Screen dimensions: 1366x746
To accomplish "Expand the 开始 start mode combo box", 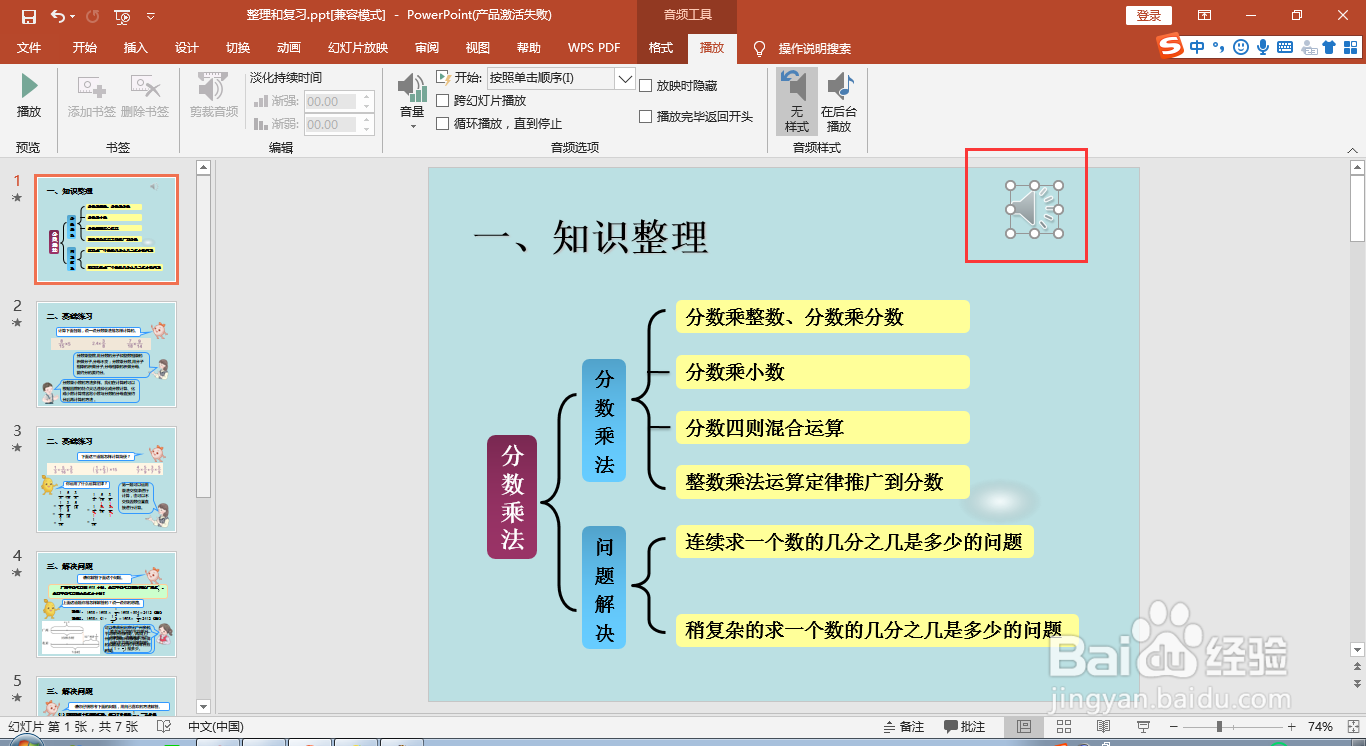I will (x=626, y=78).
